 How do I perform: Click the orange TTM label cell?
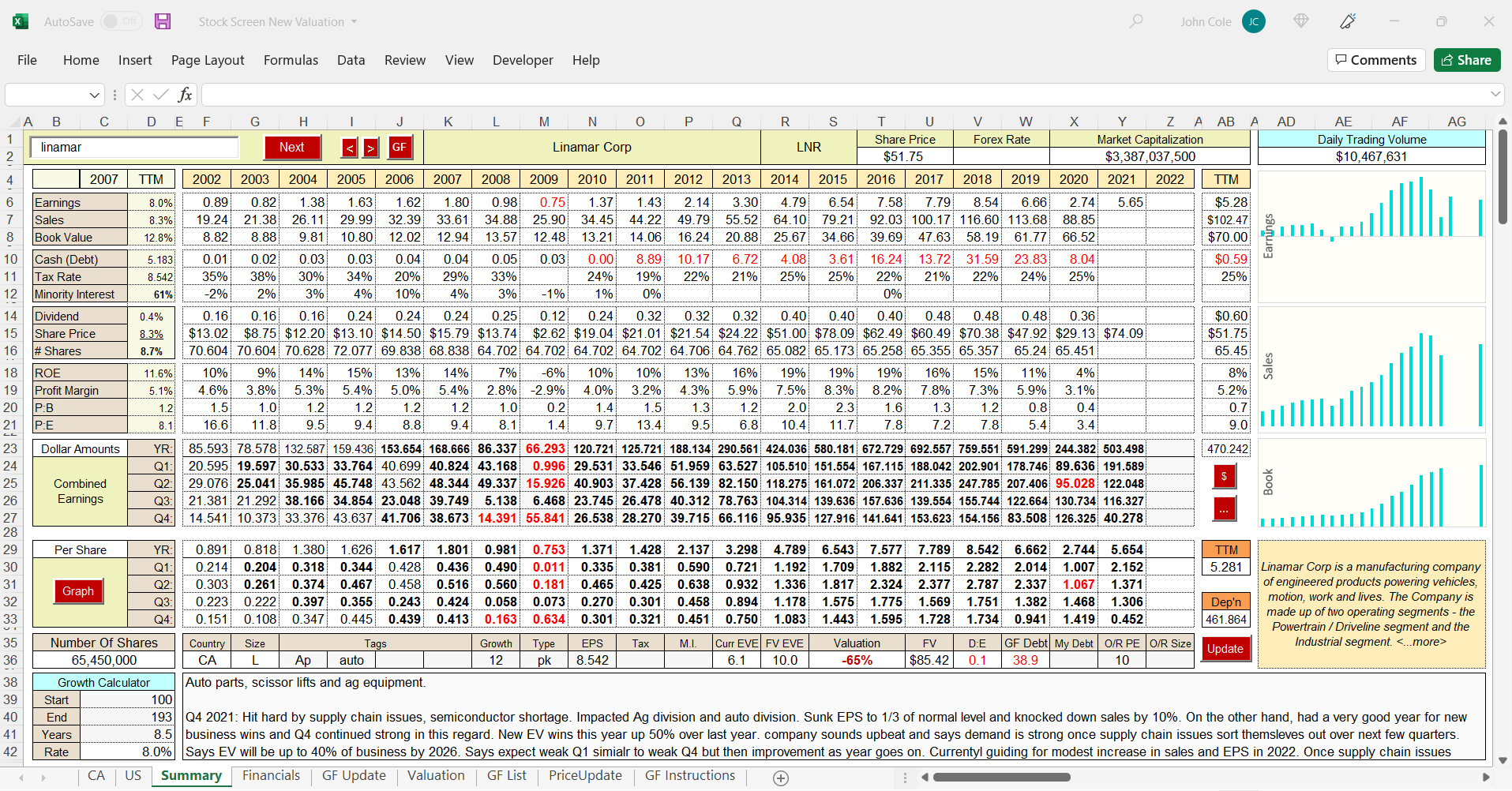click(1226, 549)
